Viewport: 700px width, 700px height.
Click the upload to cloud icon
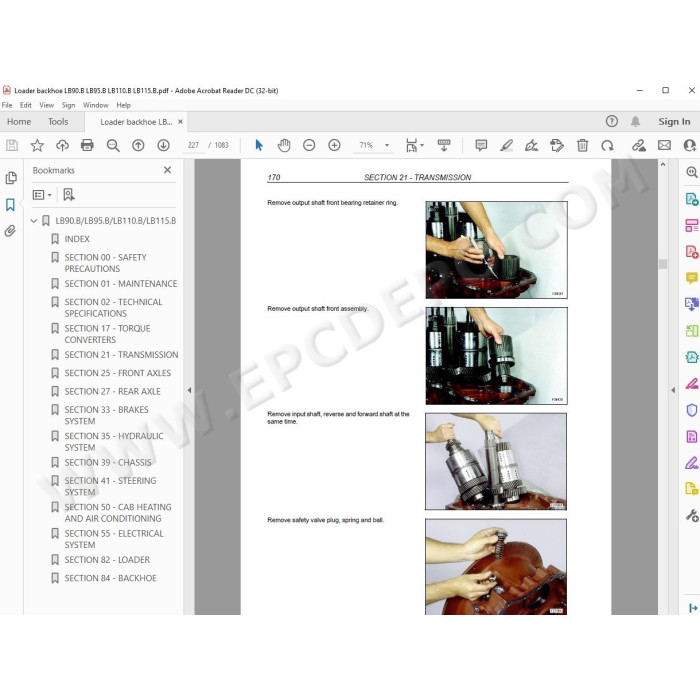point(62,145)
